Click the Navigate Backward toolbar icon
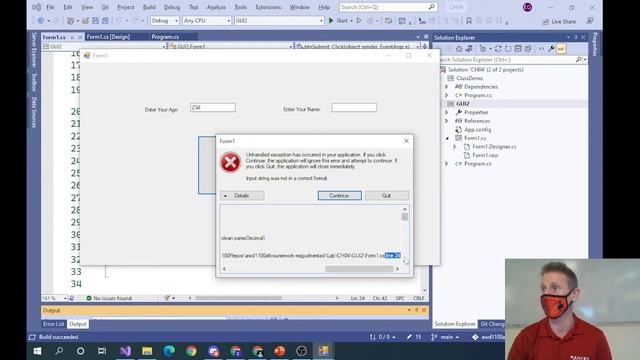Screen dimensions: 640x360 click(41, 20)
